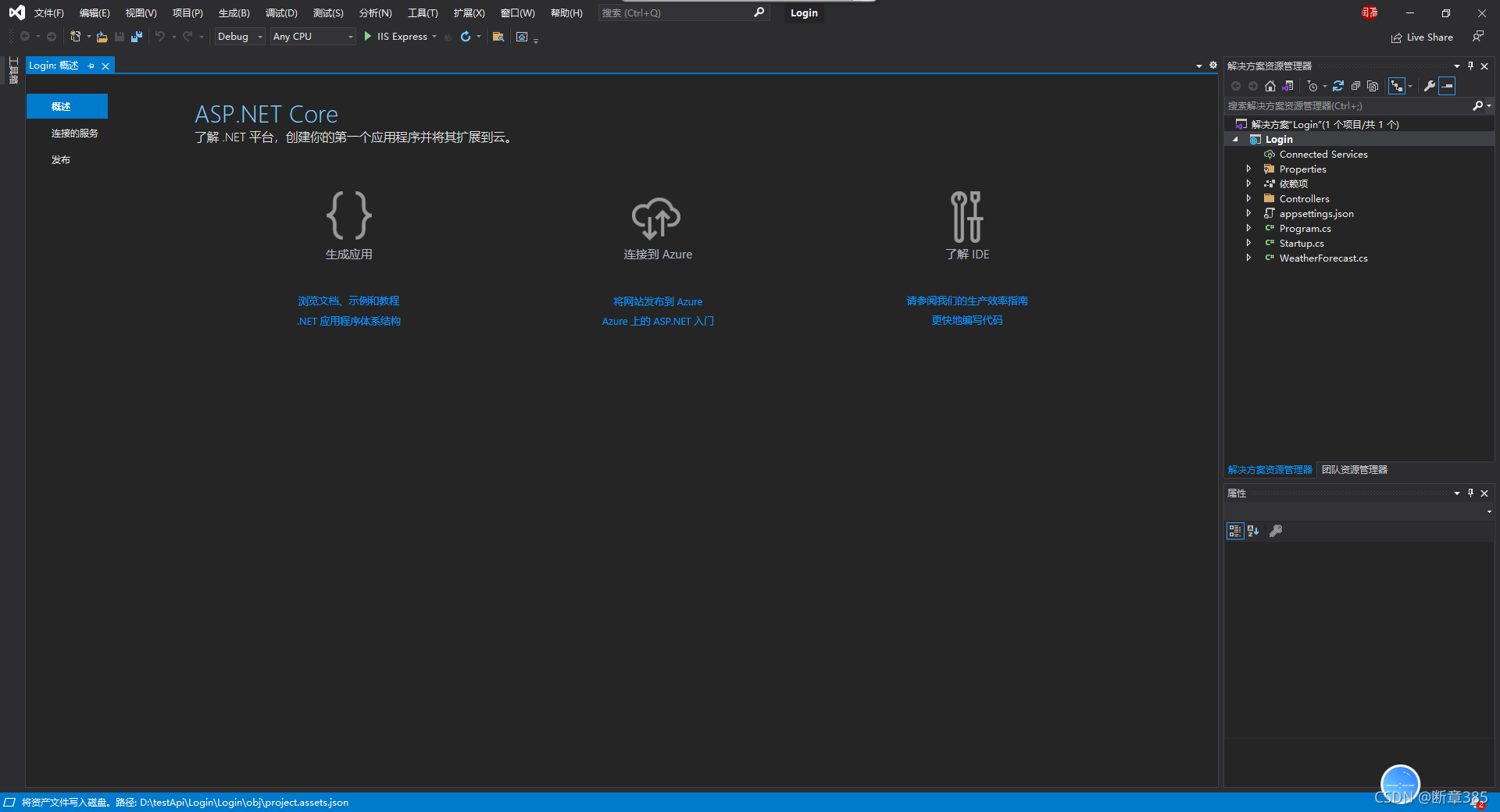Click Solution Explorer search magnifier icon
Image resolution: width=1500 pixels, height=812 pixels.
coord(1477,105)
